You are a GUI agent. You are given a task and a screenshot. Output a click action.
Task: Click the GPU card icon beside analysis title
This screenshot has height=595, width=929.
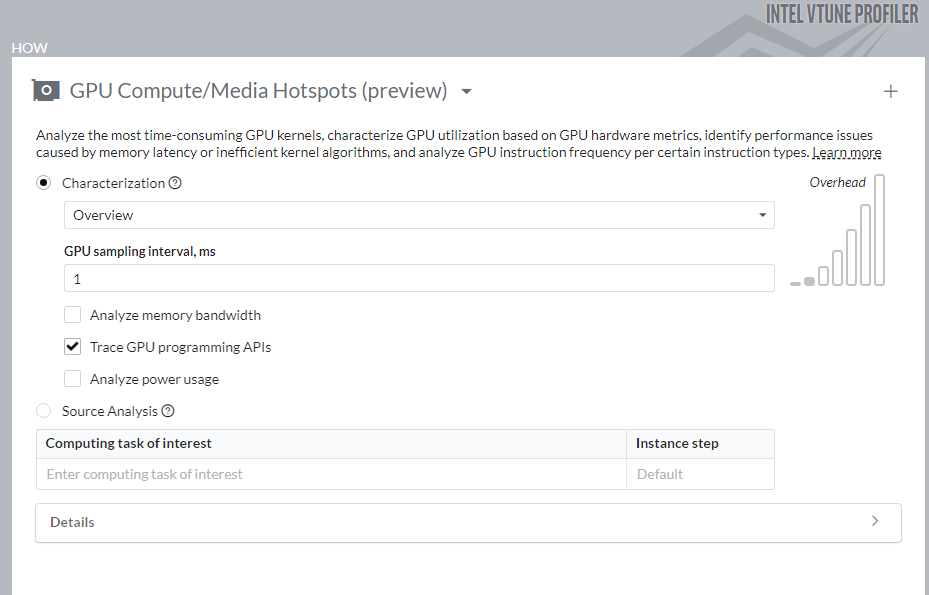pyautogui.click(x=45, y=91)
